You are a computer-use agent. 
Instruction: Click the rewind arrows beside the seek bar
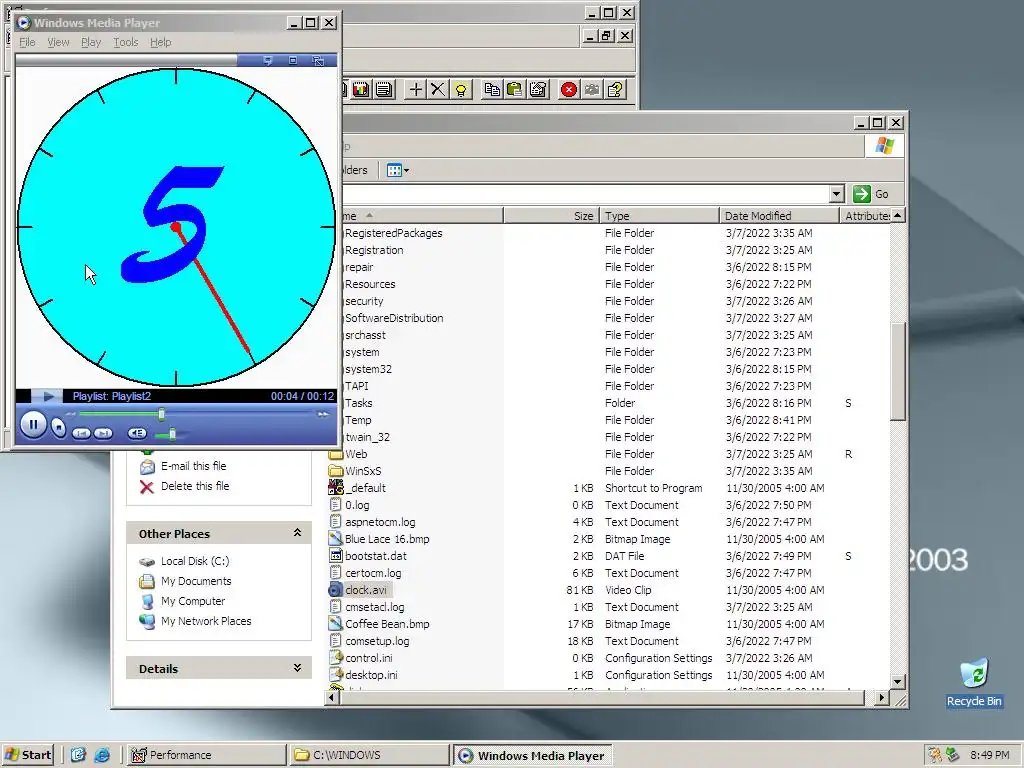(x=71, y=414)
